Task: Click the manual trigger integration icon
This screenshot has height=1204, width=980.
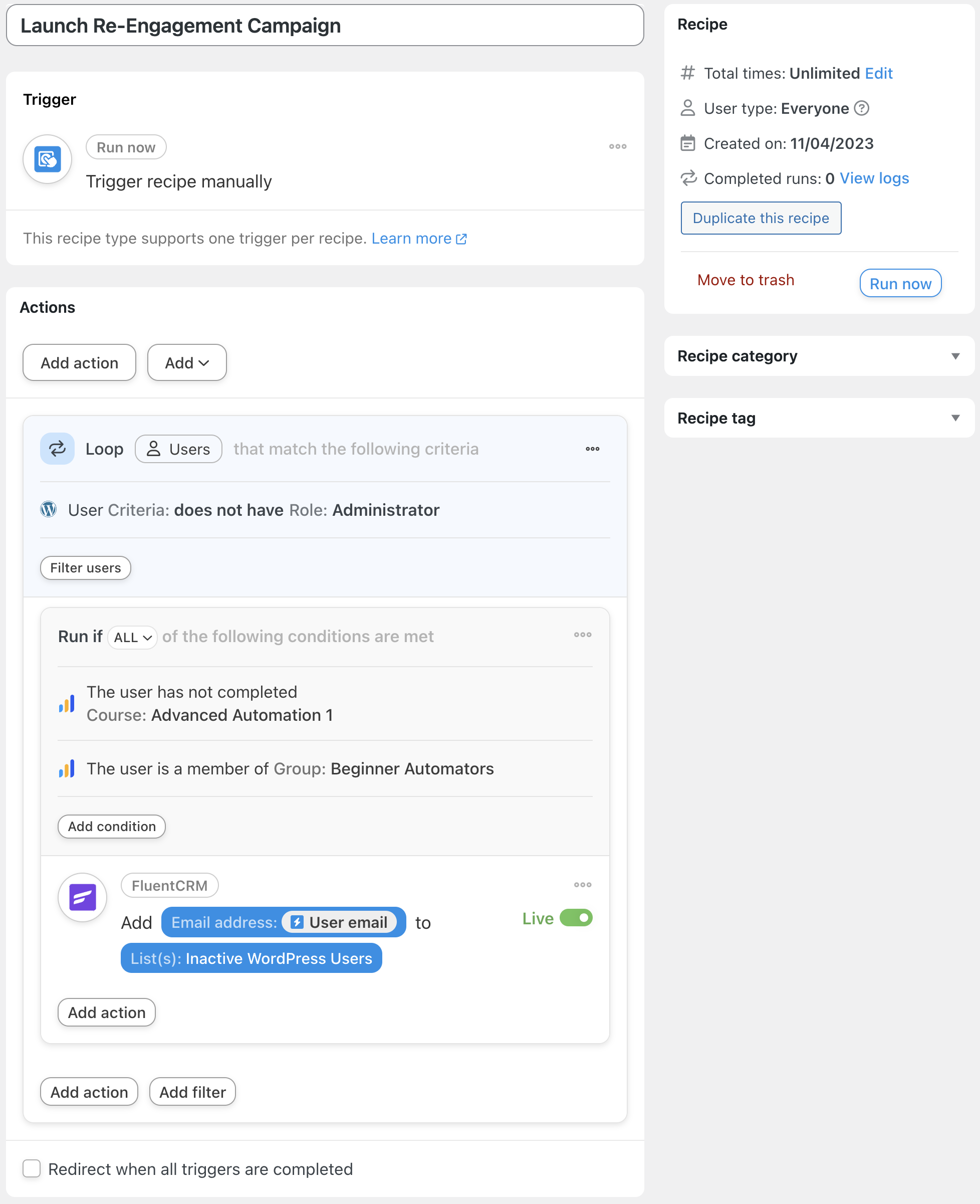Action: [48, 159]
